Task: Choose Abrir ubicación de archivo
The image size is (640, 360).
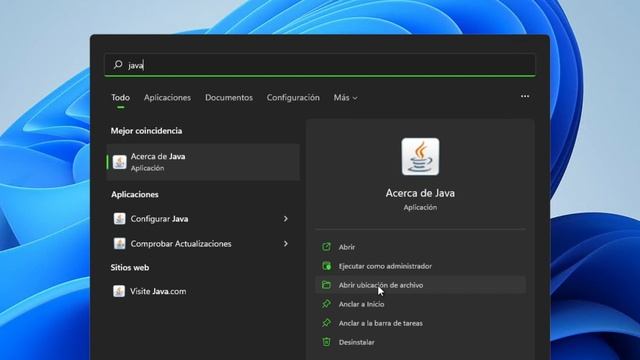Action: 420,285
